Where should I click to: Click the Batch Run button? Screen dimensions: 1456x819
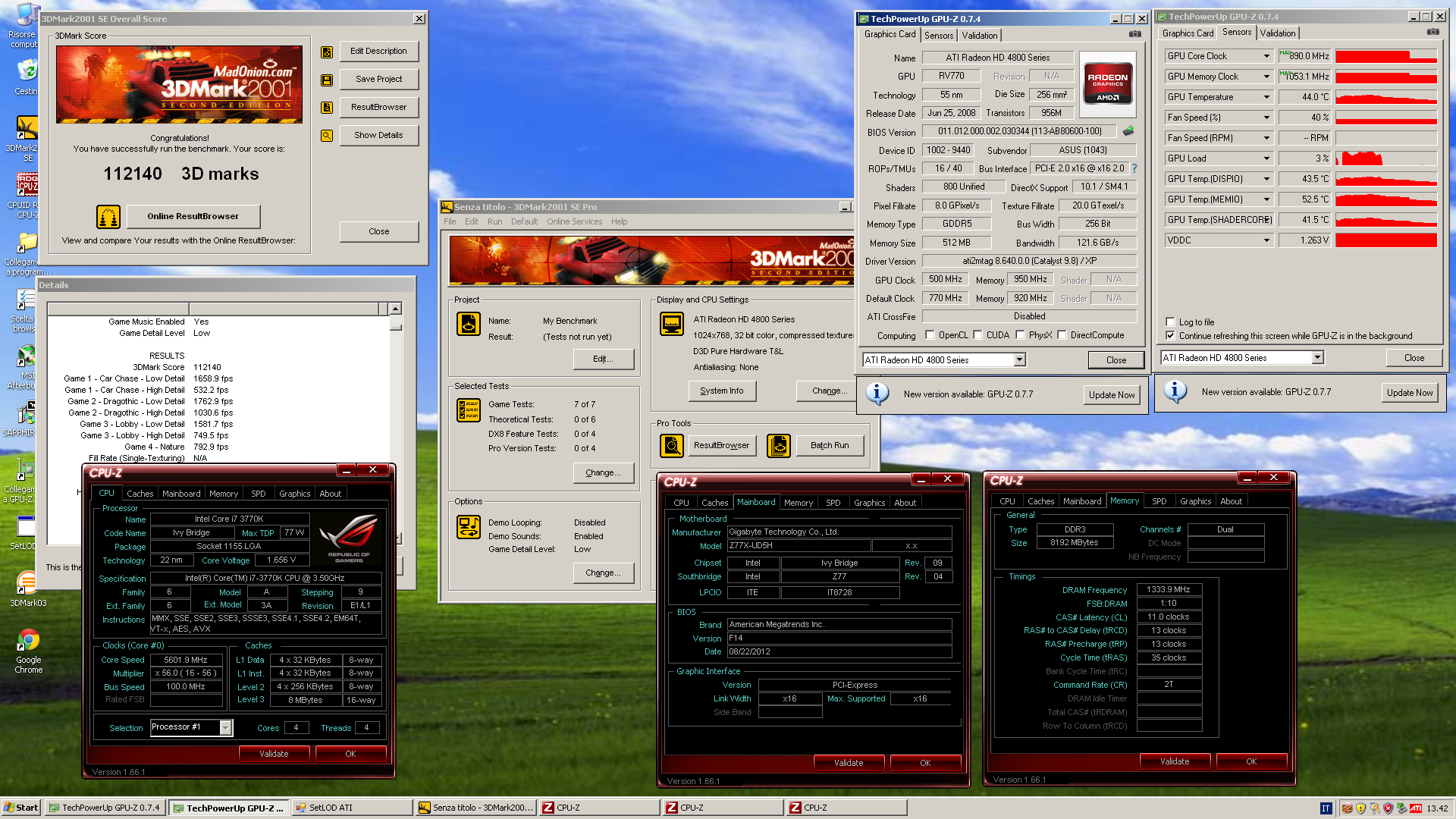point(829,445)
